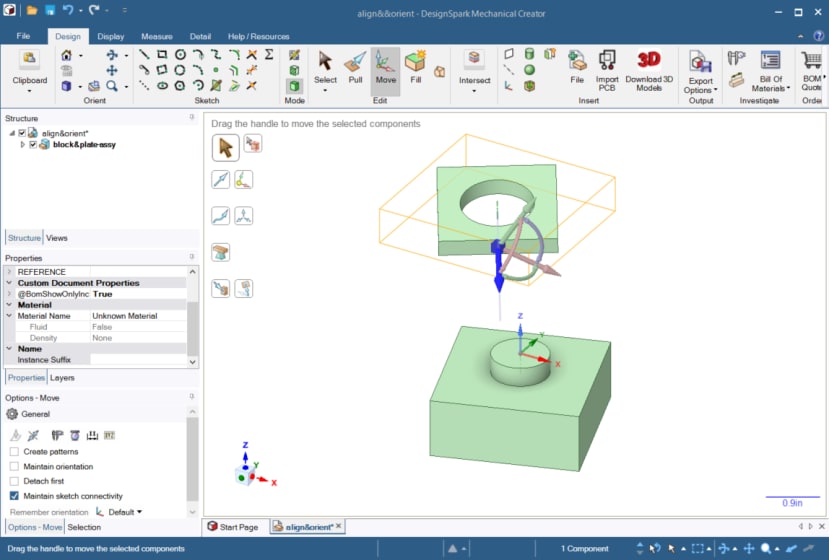Click the Instance Suffix input field
Viewport: 829px width, 560px height.
pos(138,360)
